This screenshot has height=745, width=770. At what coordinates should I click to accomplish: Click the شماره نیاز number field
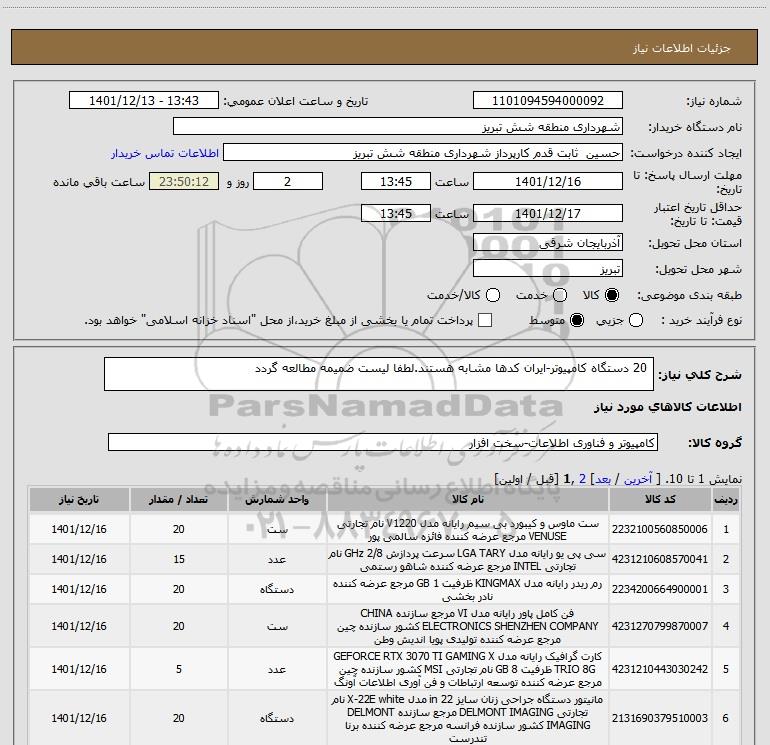[548, 100]
